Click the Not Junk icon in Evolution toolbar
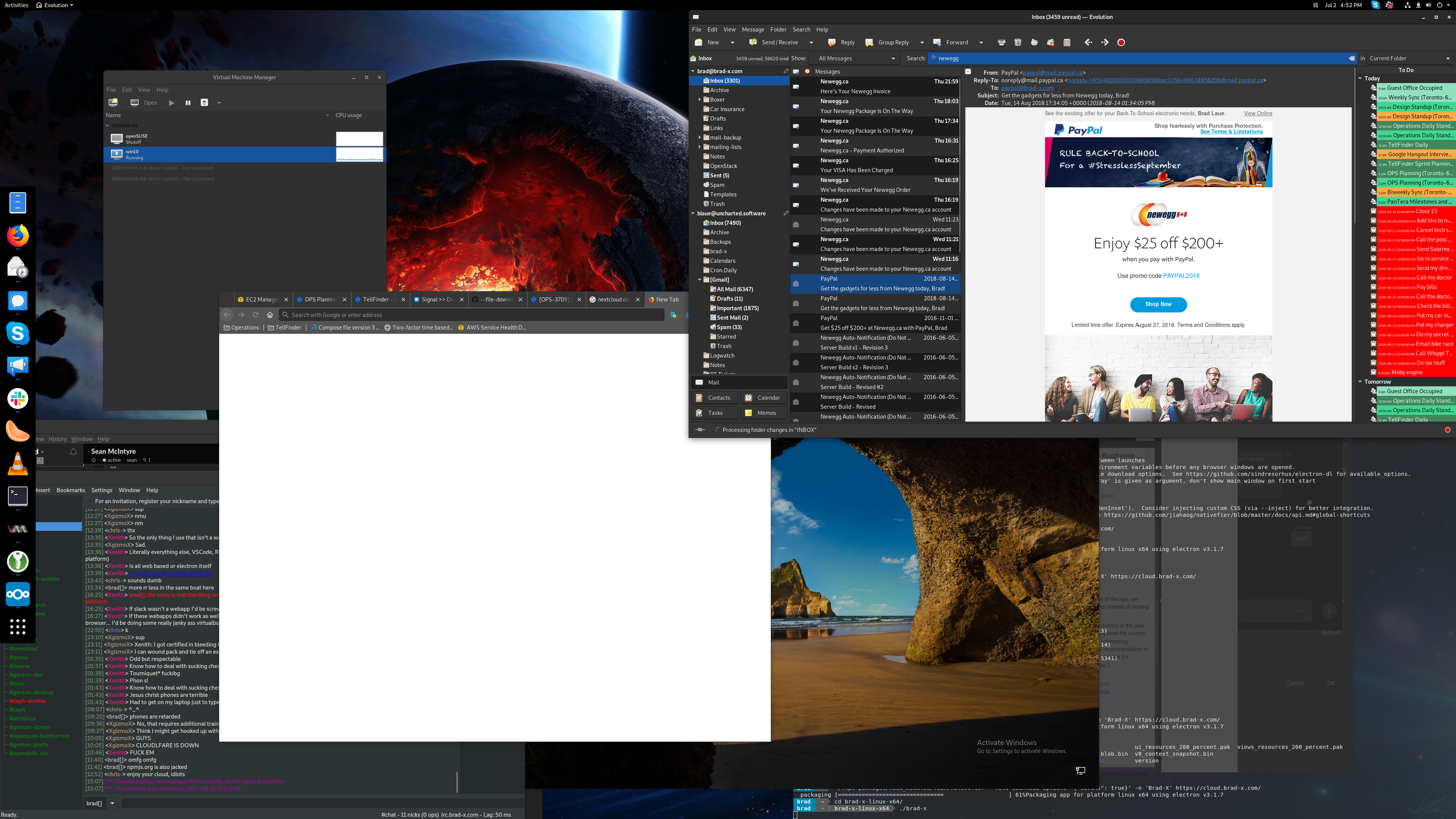 click(x=1051, y=42)
